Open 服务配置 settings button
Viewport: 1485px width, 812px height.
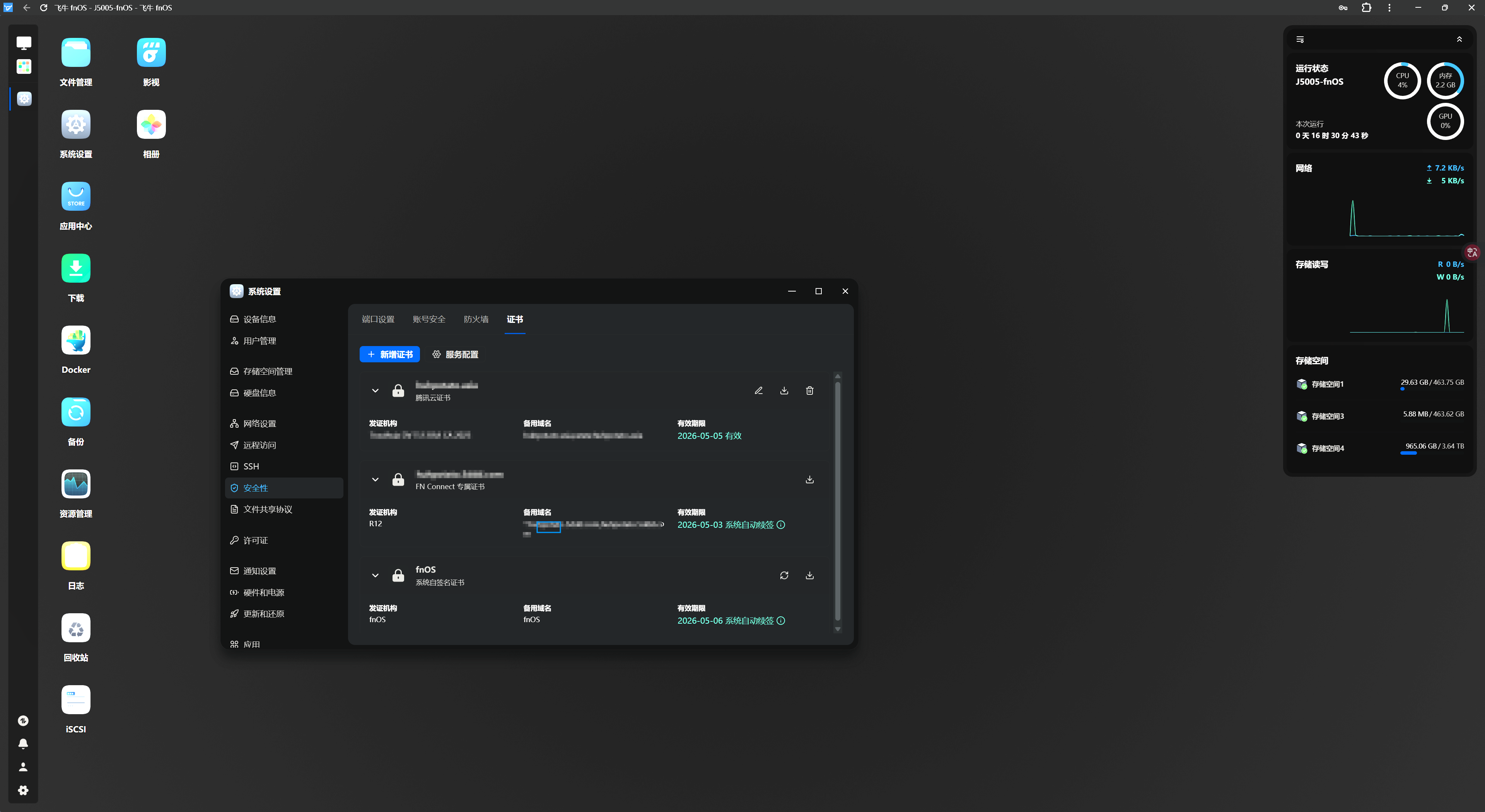456,355
